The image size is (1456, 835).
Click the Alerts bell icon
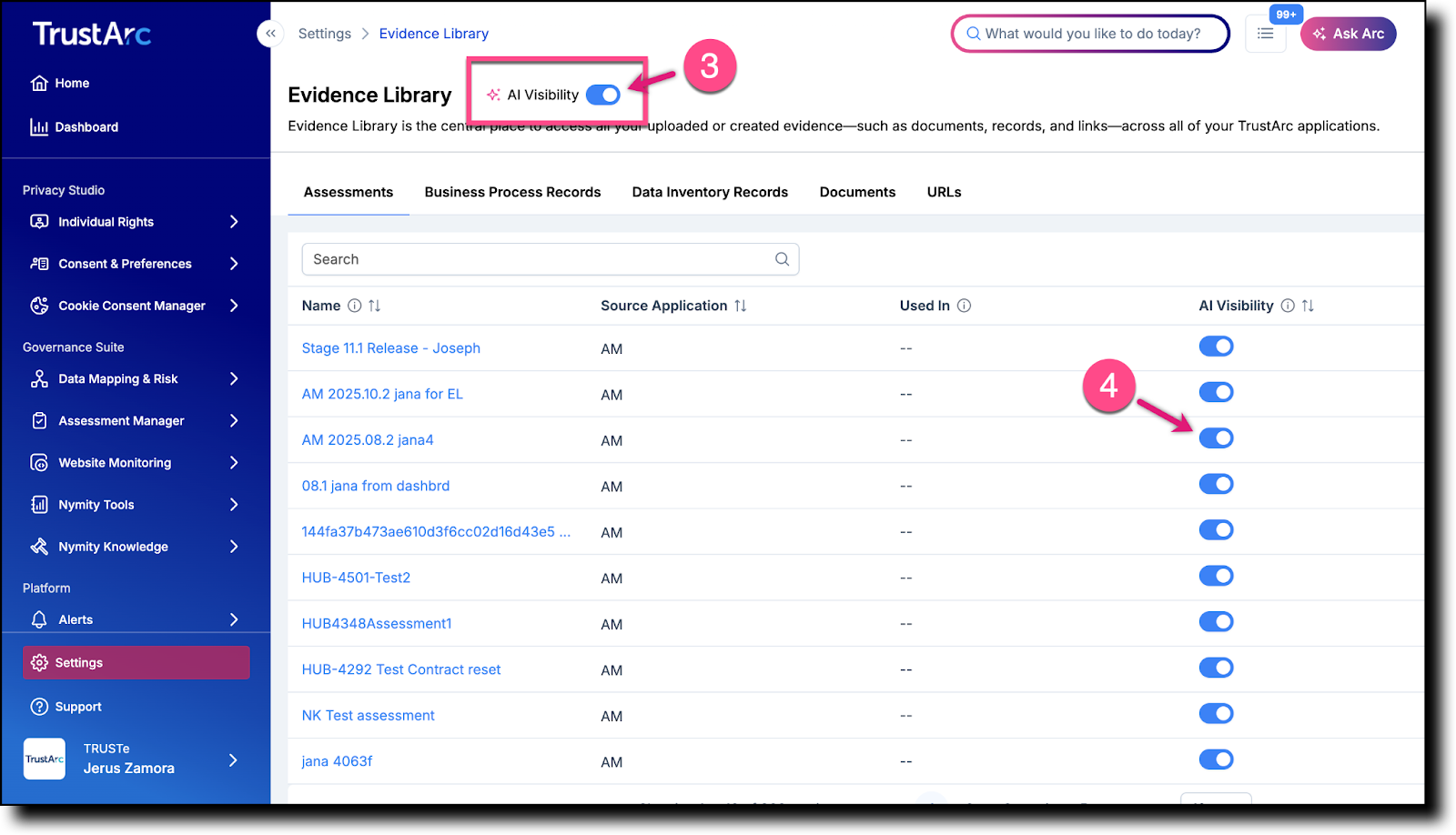(x=39, y=619)
